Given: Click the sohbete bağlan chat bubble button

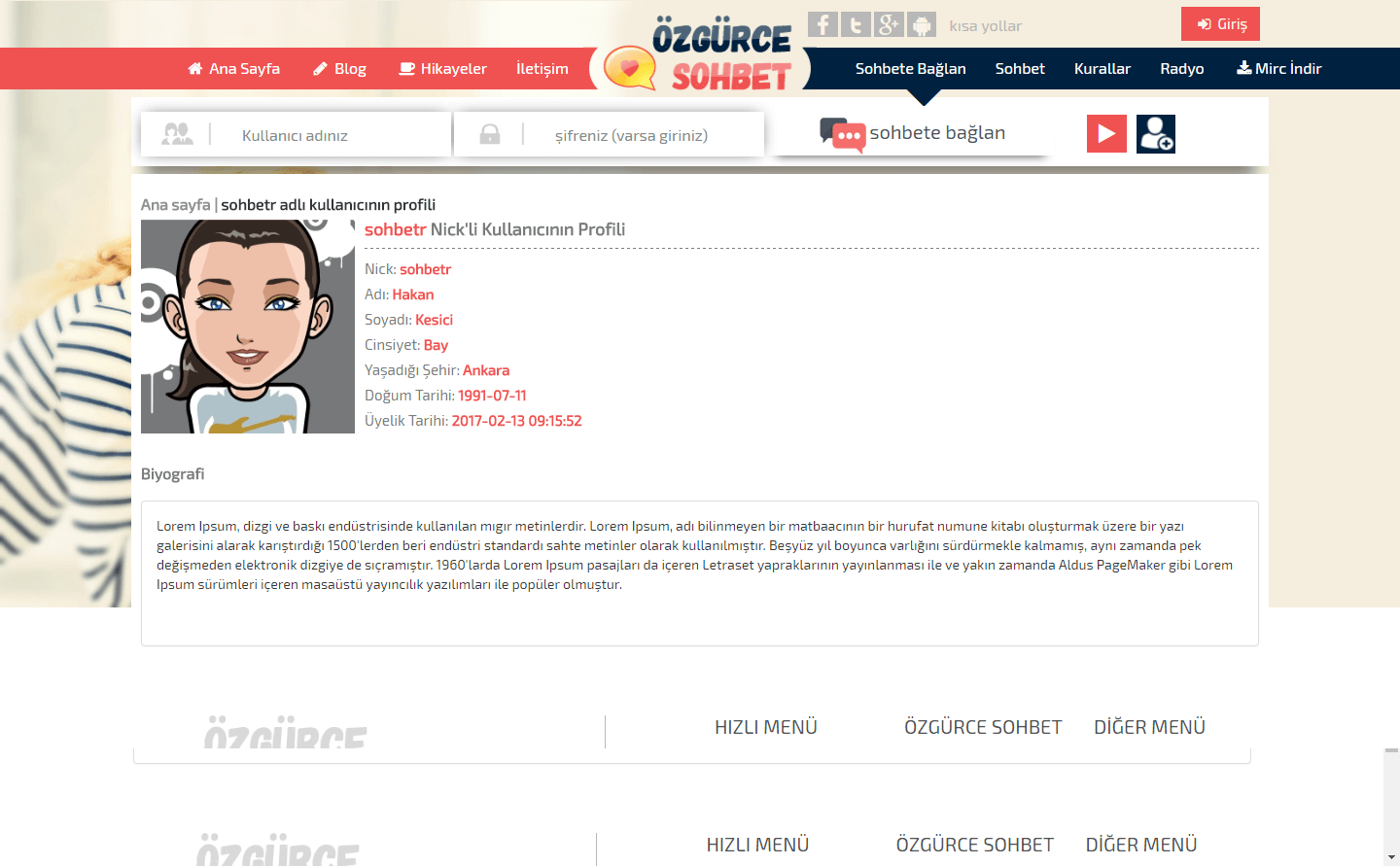Looking at the screenshot, I should [x=912, y=134].
